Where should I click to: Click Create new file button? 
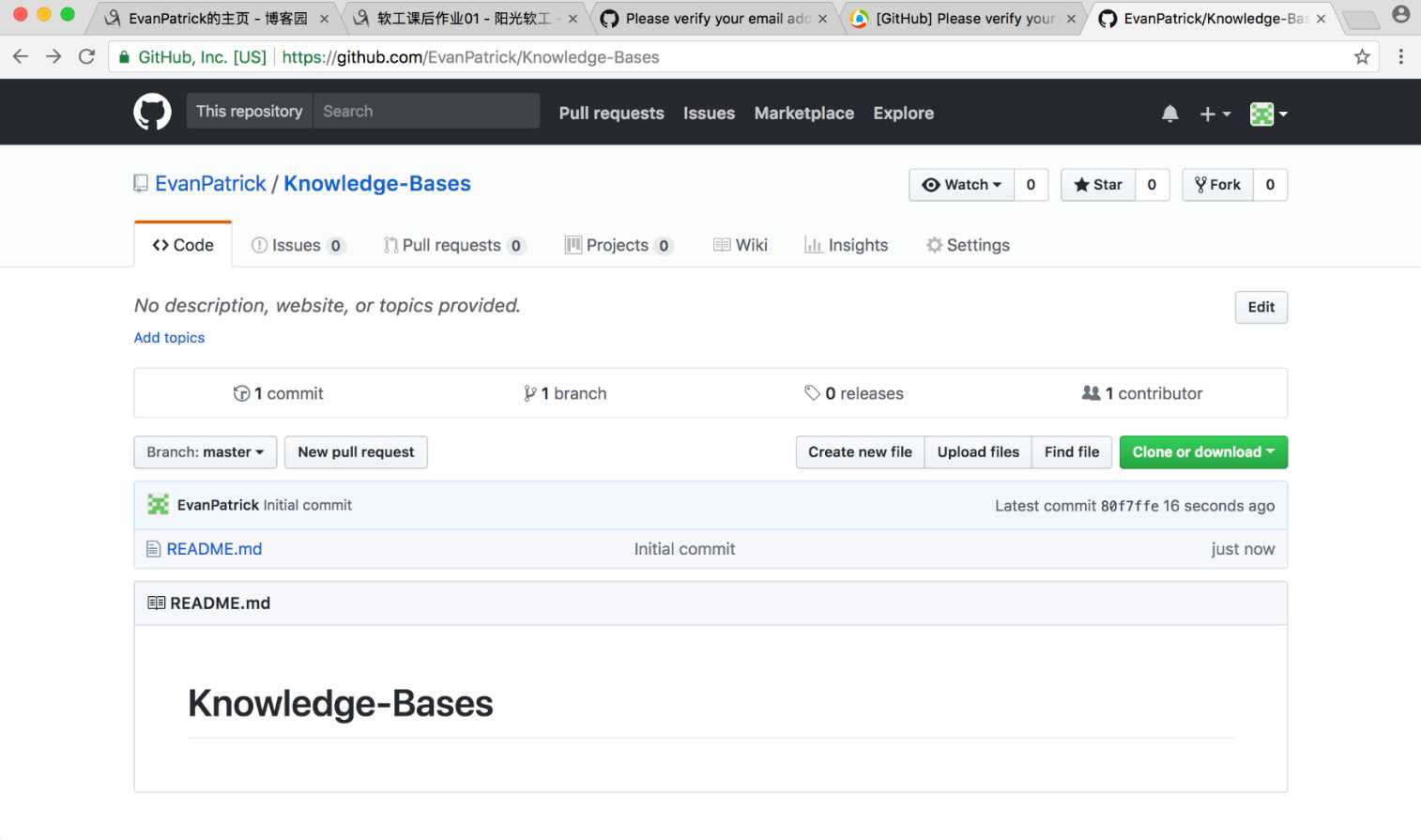click(860, 452)
